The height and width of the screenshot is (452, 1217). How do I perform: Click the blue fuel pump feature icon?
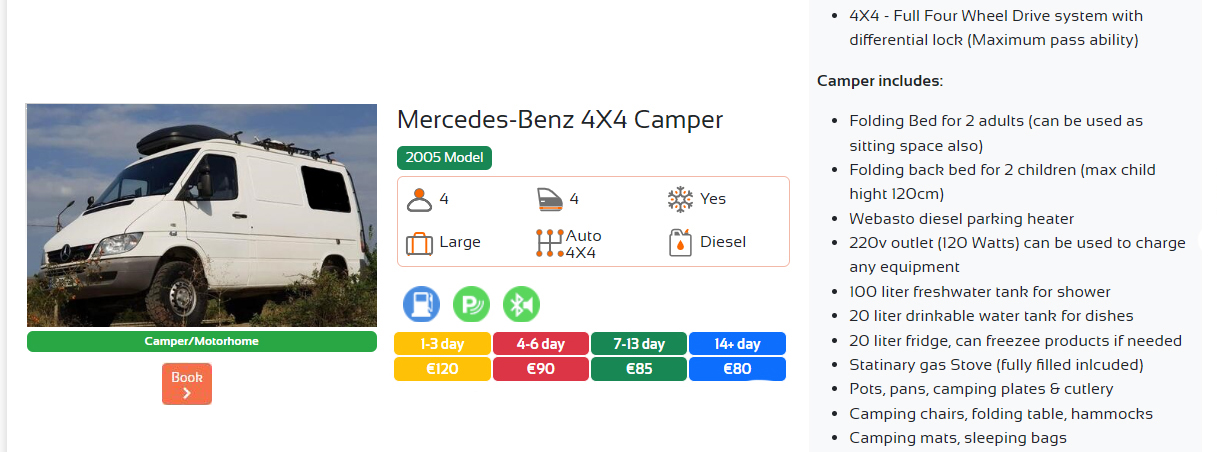tap(422, 304)
